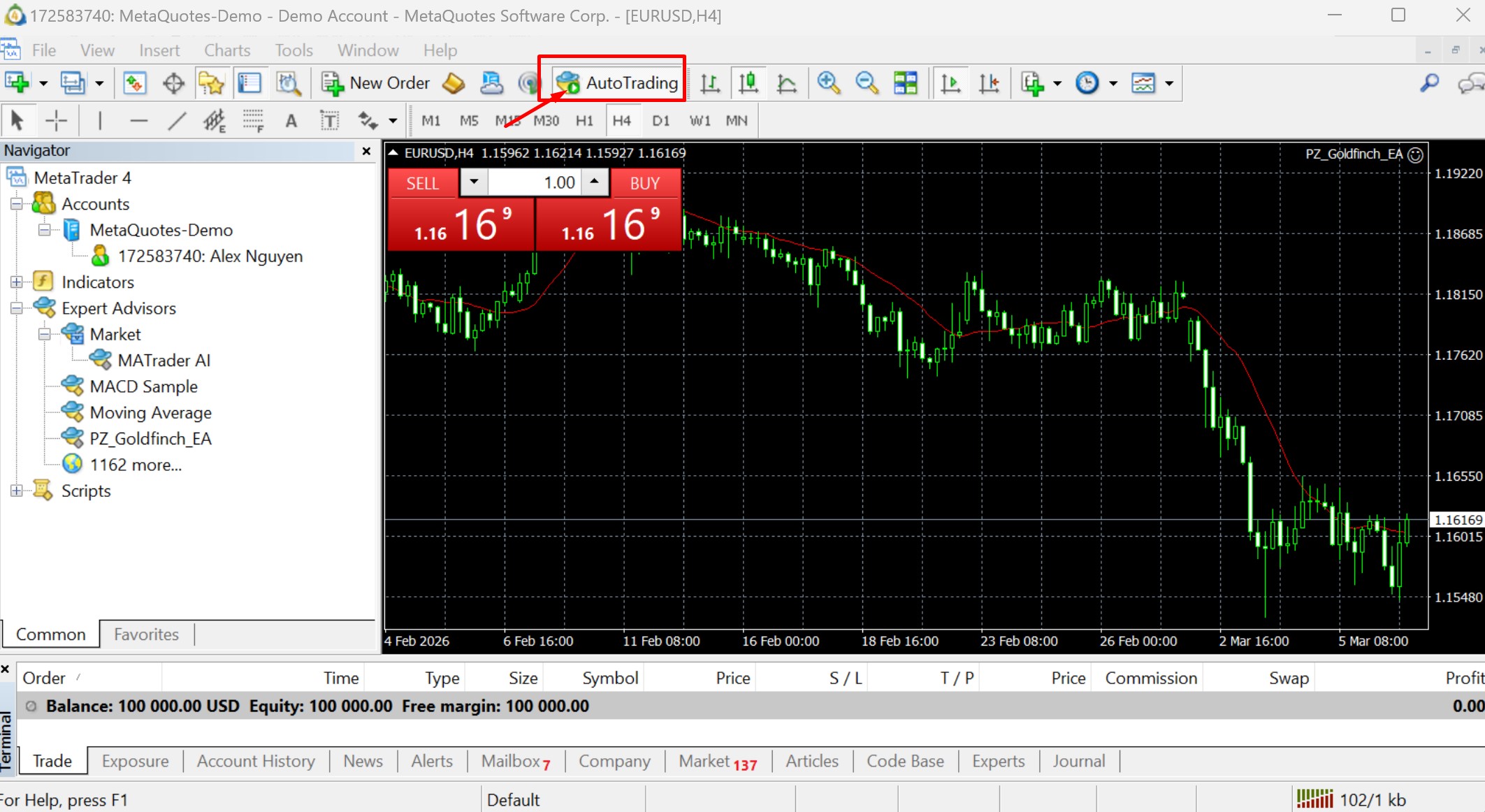Image resolution: width=1485 pixels, height=812 pixels.
Task: Expand the Indicators tree node
Action: pyautogui.click(x=17, y=282)
